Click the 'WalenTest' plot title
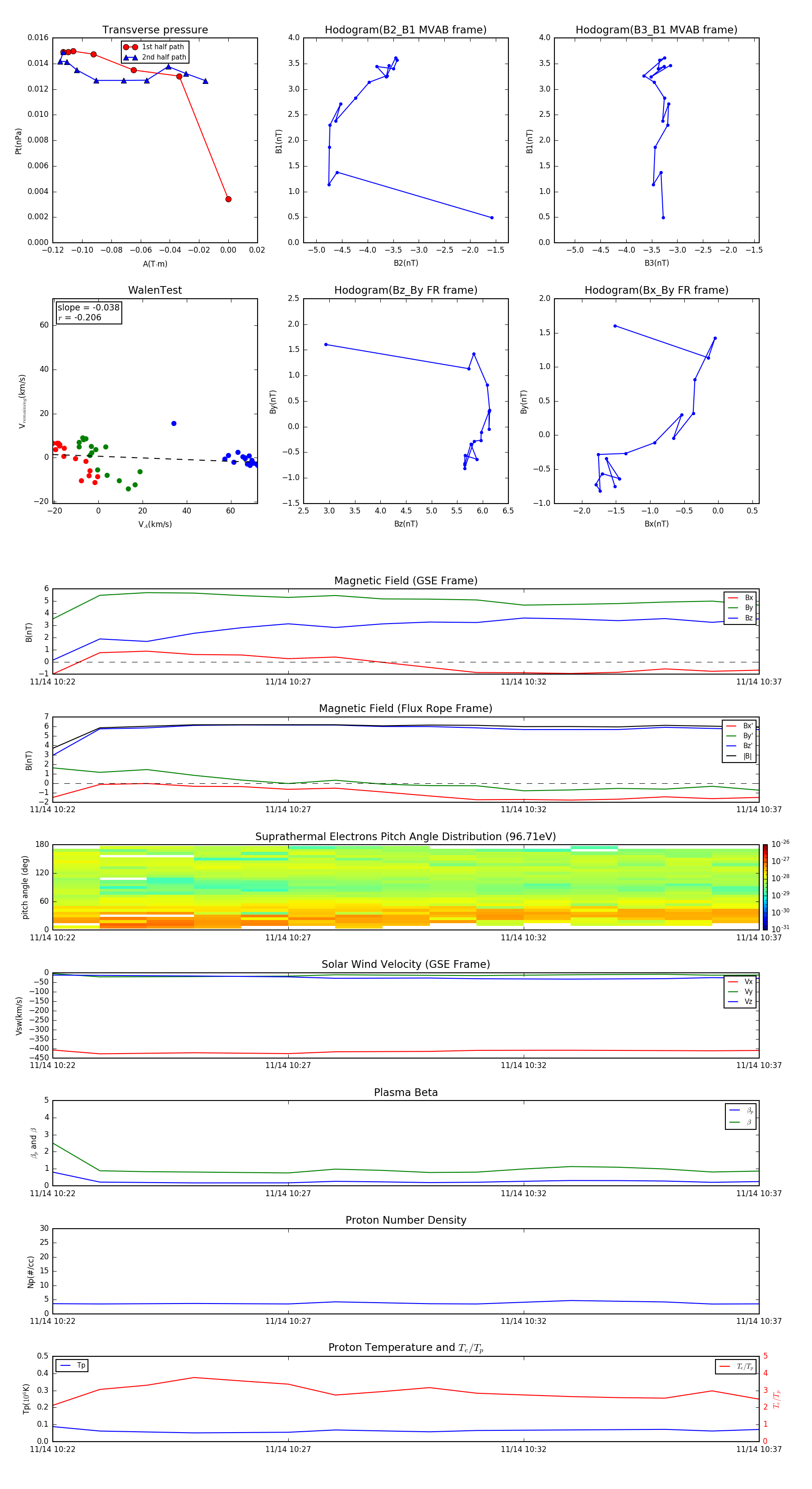This screenshot has height=1489, width=812. (x=155, y=290)
